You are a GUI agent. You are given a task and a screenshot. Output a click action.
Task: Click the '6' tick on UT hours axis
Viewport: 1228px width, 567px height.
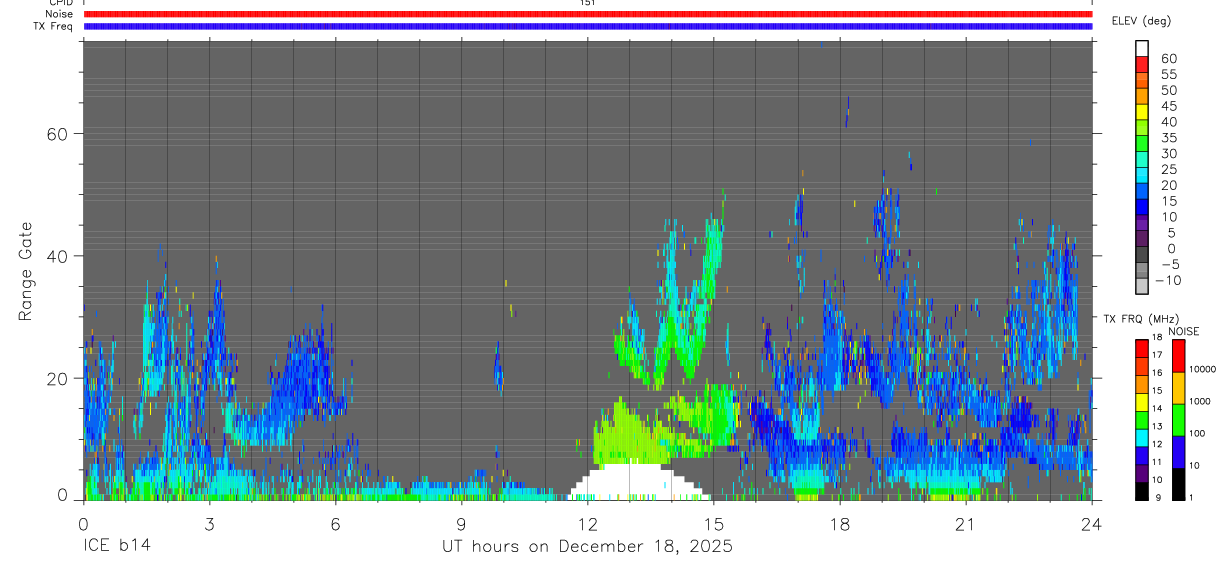(x=336, y=524)
